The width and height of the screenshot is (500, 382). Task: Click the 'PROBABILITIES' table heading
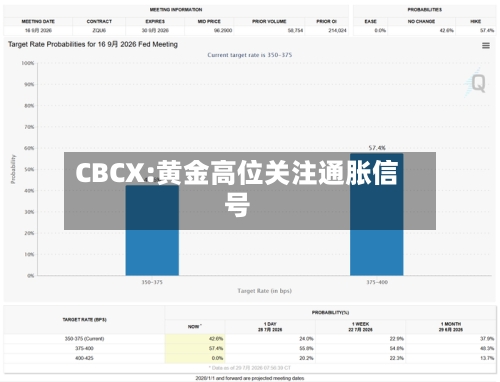tap(424, 10)
